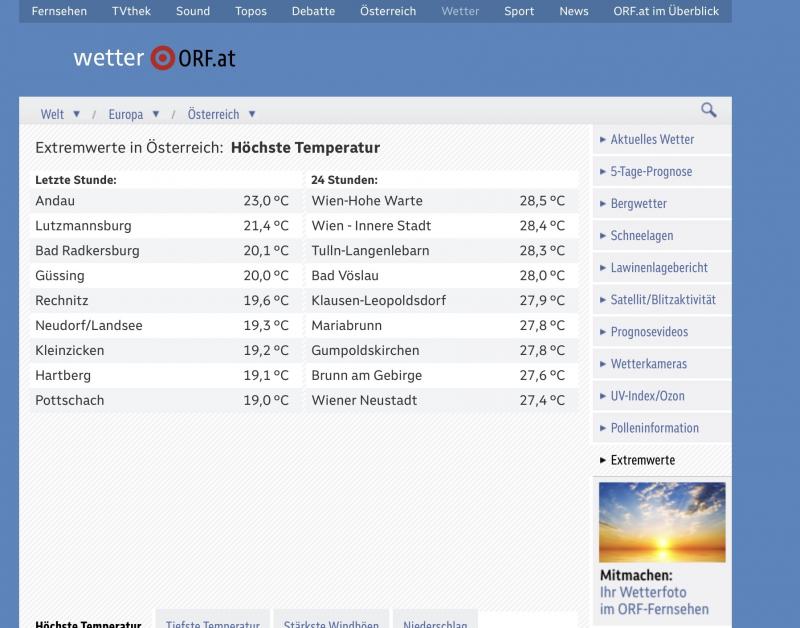Screen dimensions: 800x628
Task: Expand the Europa dropdown arrow
Action: click(x=157, y=114)
